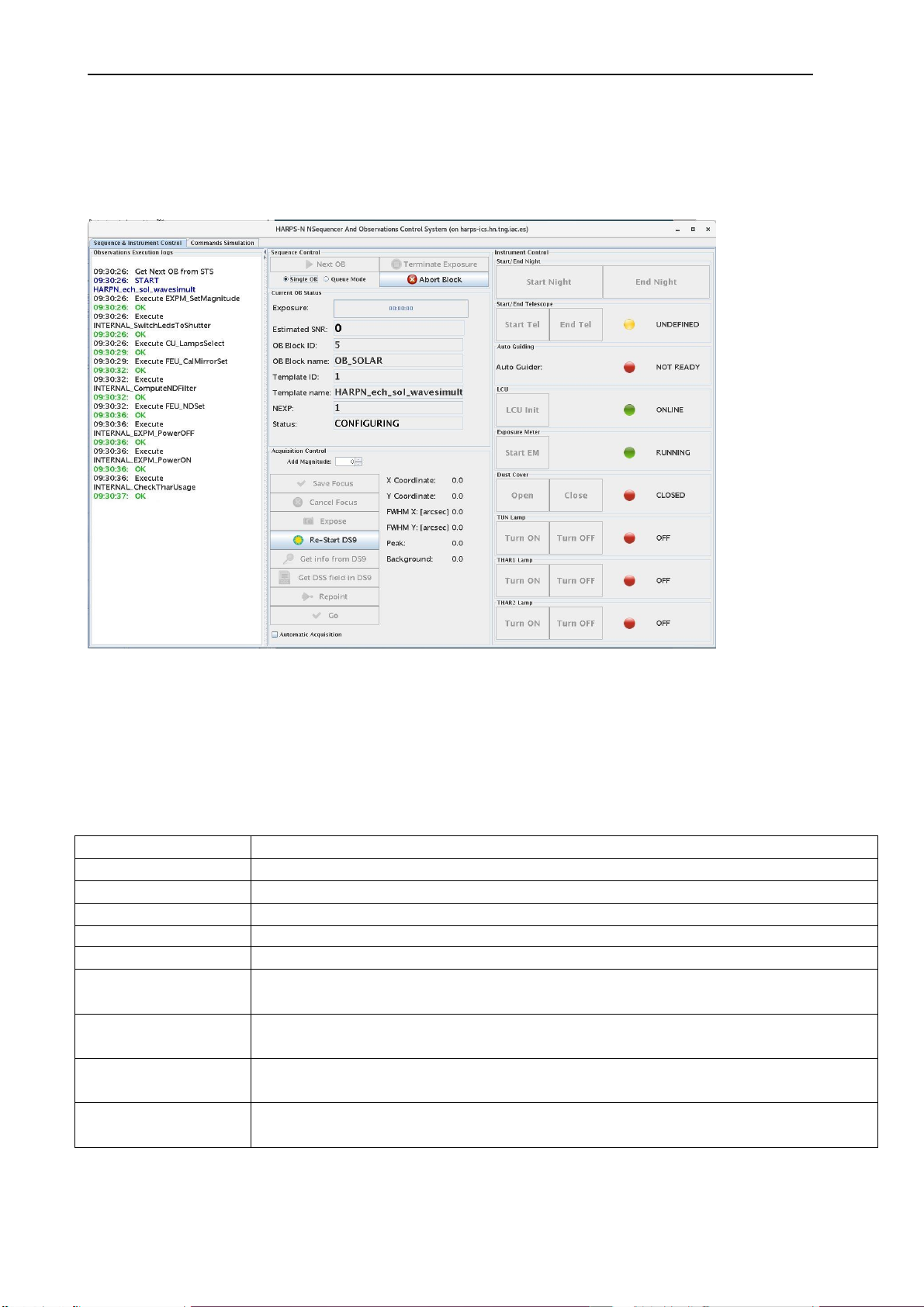Click log entry "Execute FEU_CalMirrorSet"
The width and height of the screenshot is (924, 1307).
tap(181, 361)
